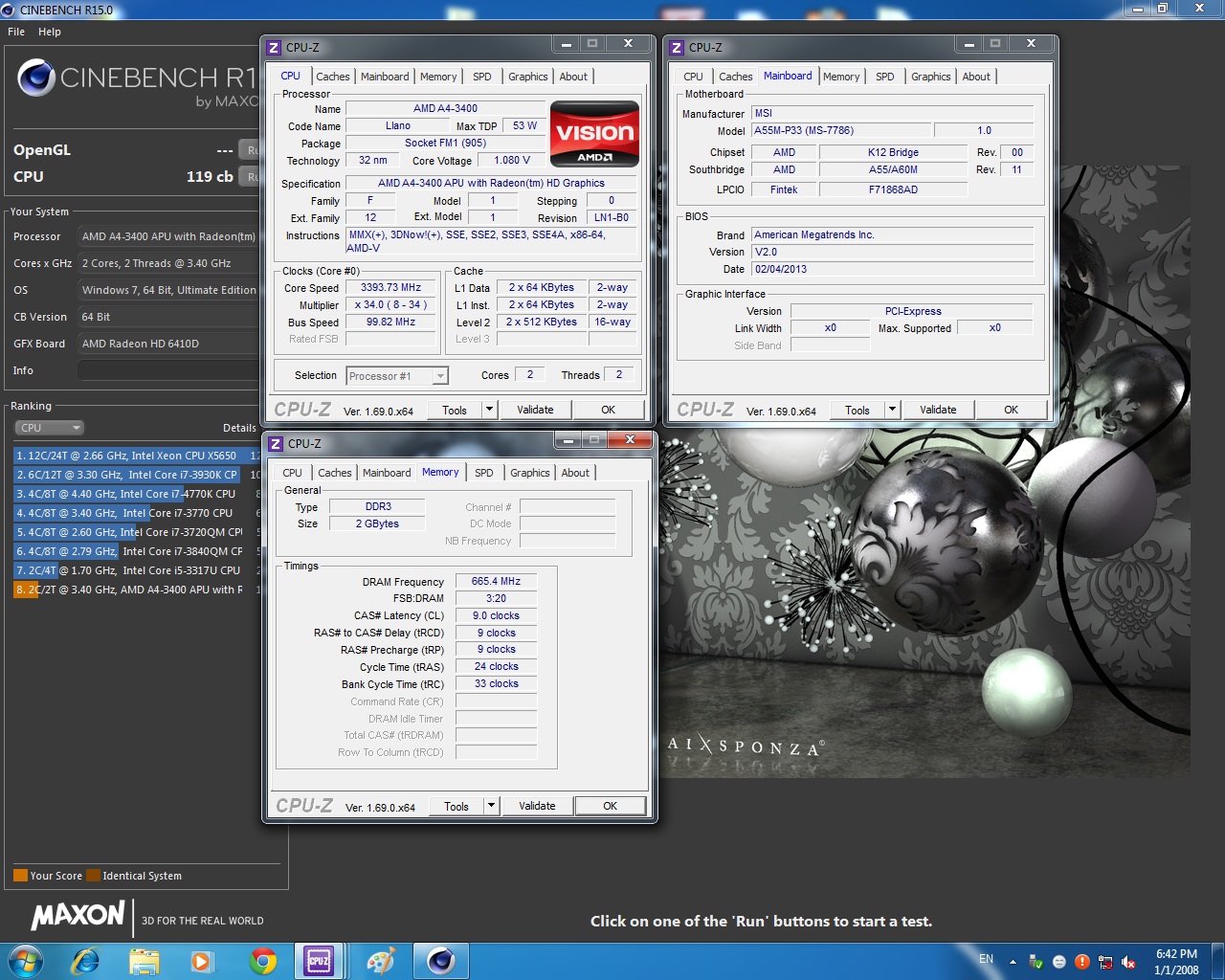Click CPU-Z title icon in Memory window

pos(276,443)
